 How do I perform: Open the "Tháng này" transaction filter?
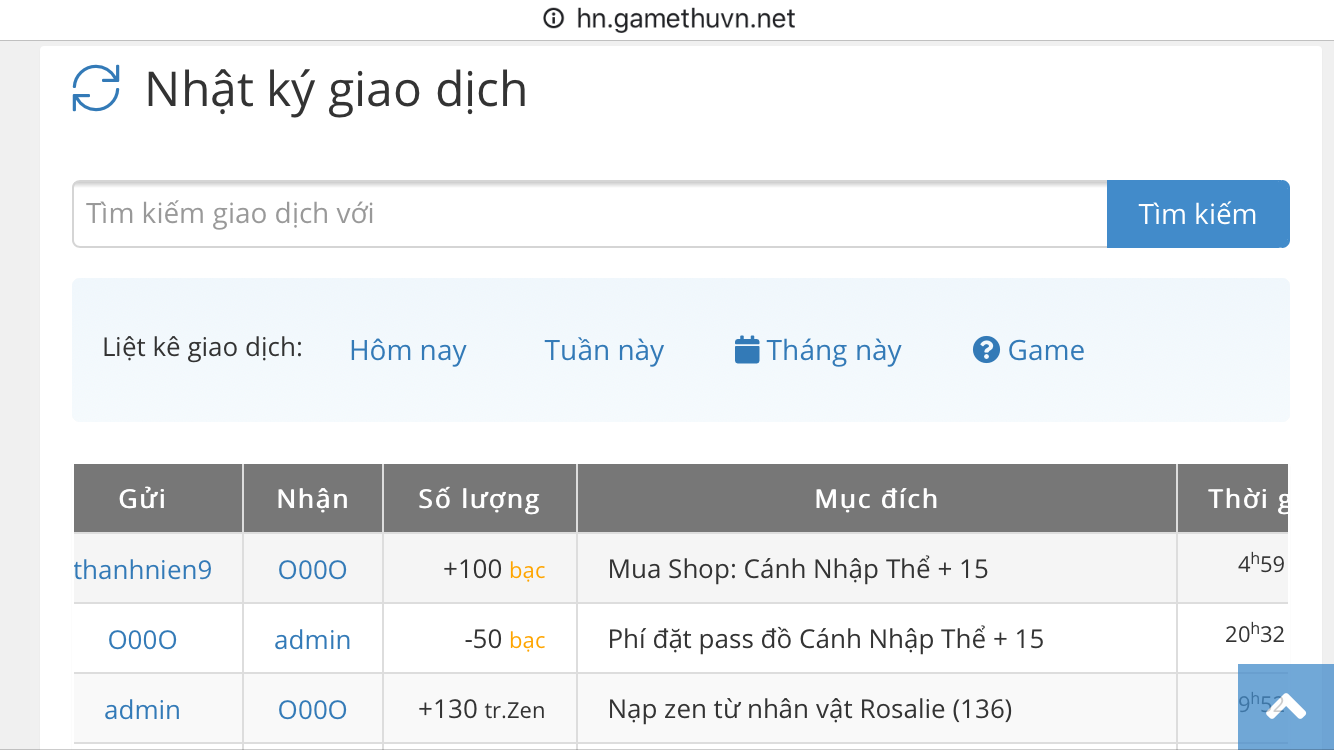click(x=834, y=350)
